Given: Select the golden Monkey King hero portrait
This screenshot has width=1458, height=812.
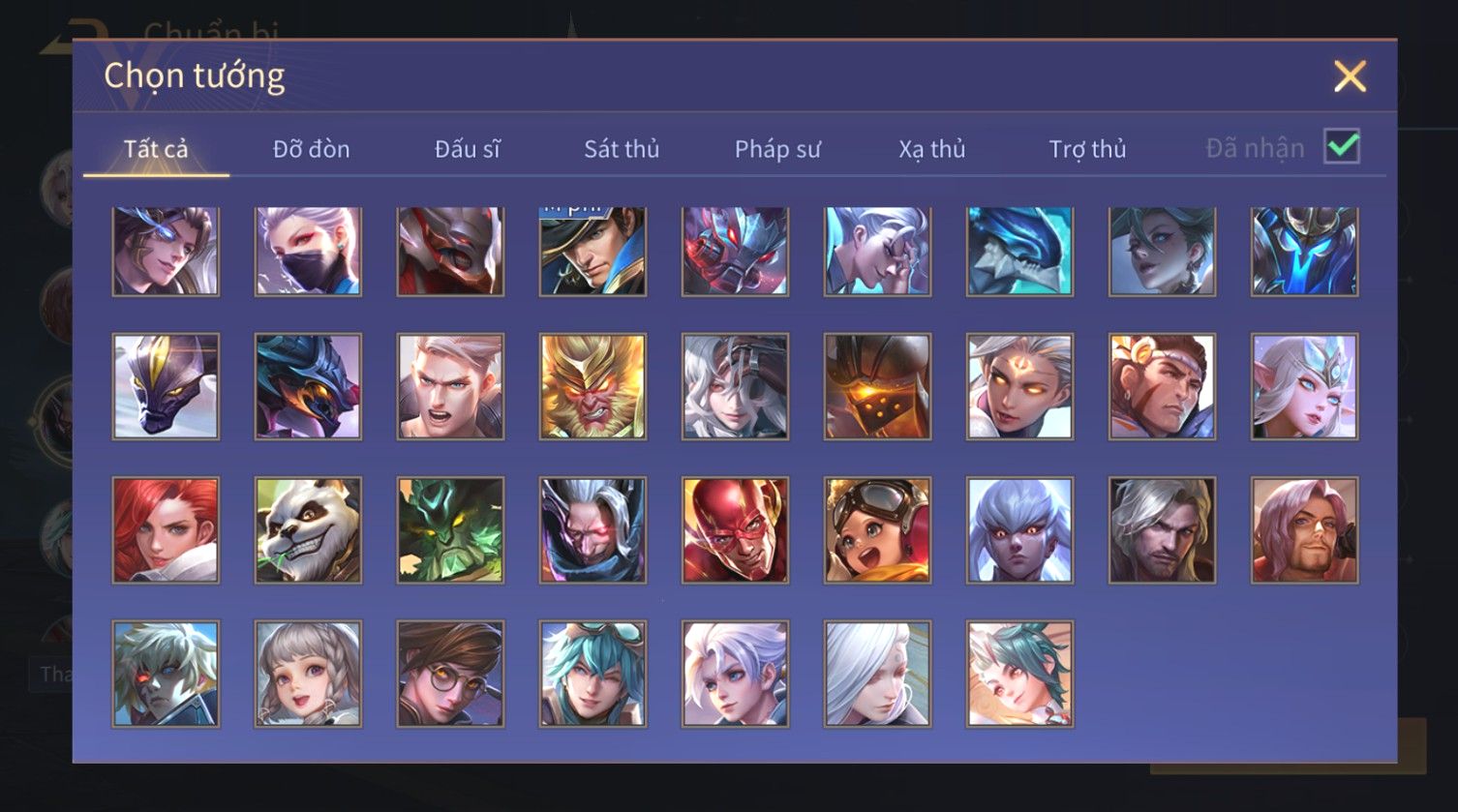Looking at the screenshot, I should (592, 387).
